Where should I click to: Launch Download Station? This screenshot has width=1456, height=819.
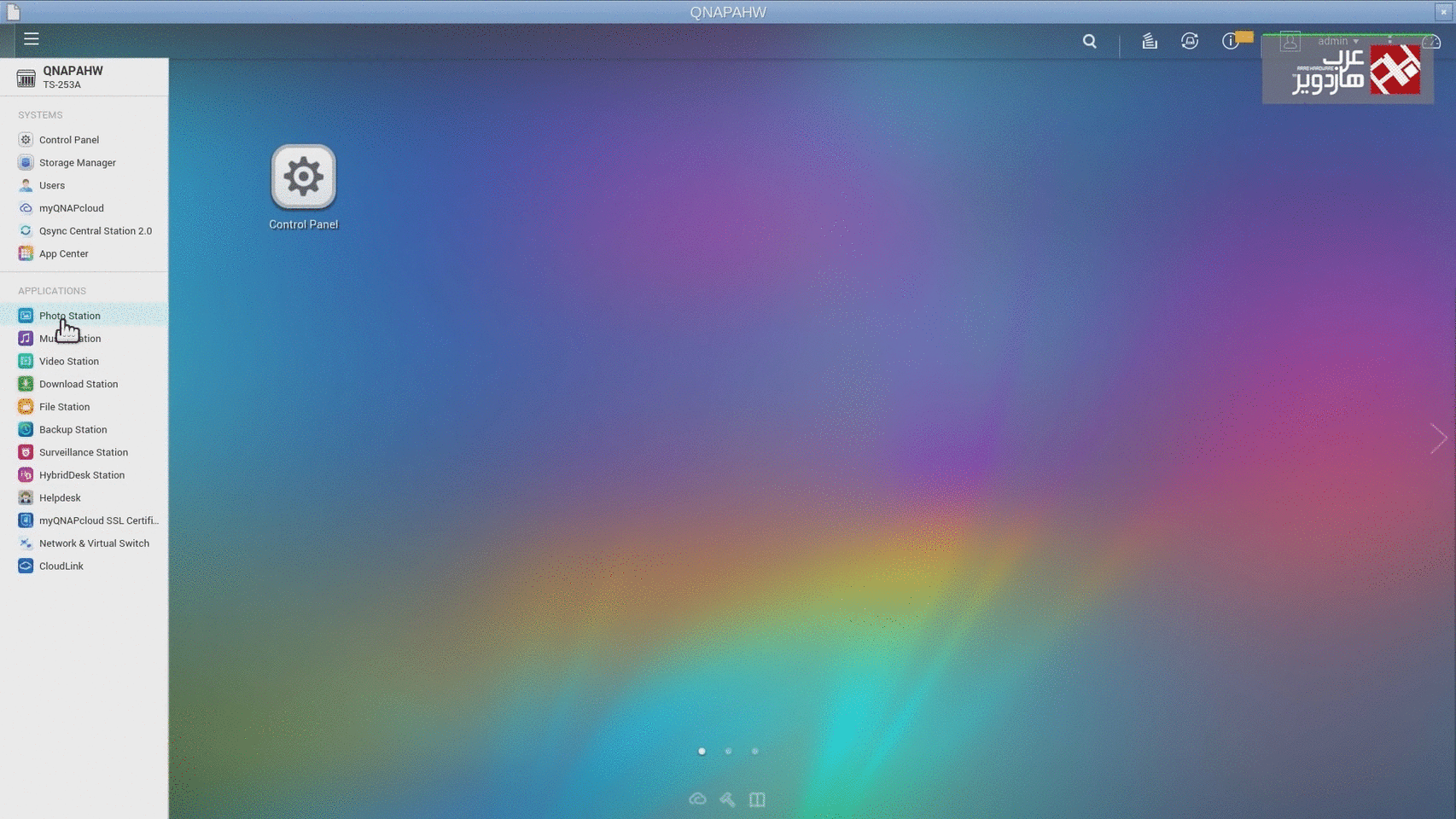click(x=84, y=384)
